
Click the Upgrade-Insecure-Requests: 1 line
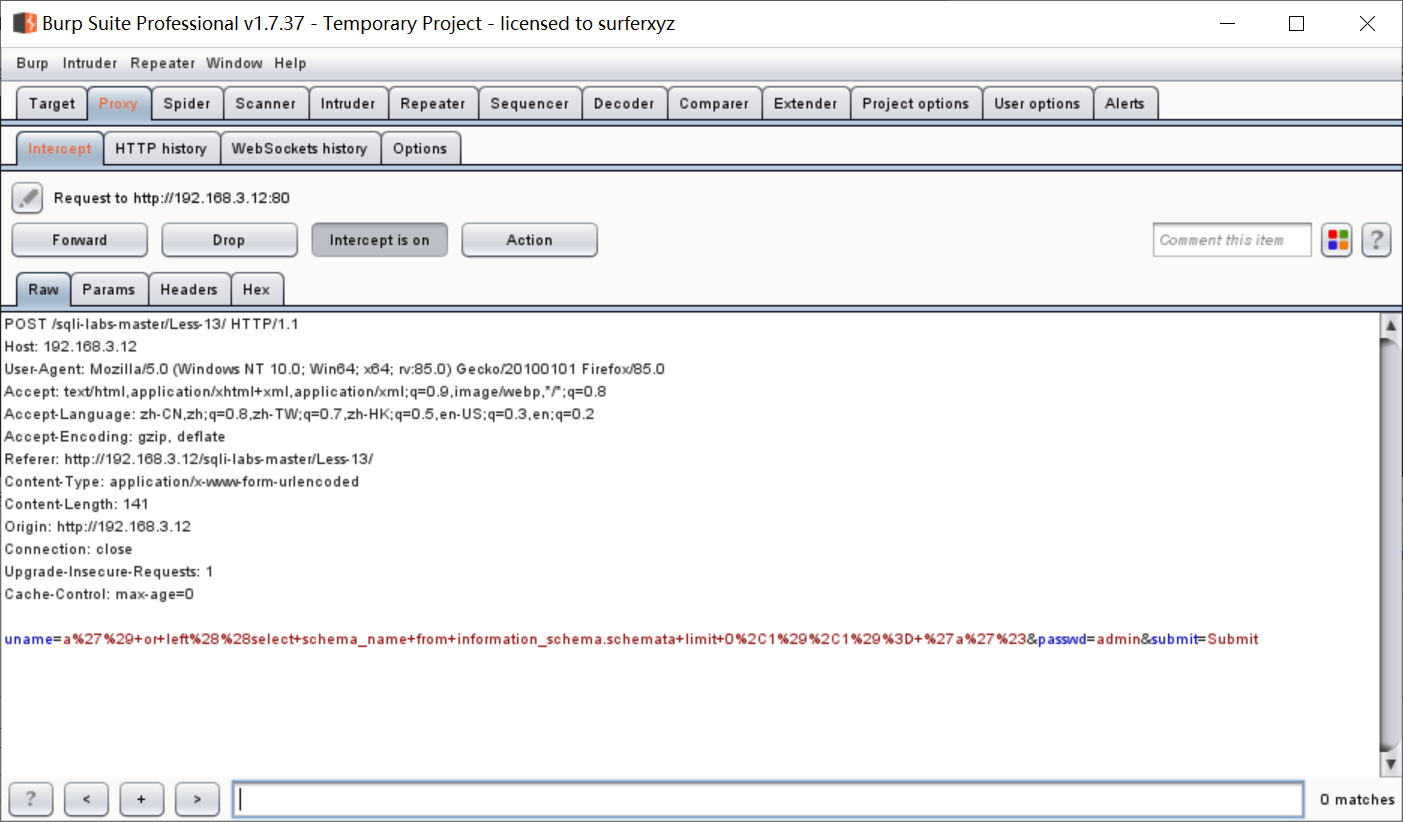(x=109, y=571)
